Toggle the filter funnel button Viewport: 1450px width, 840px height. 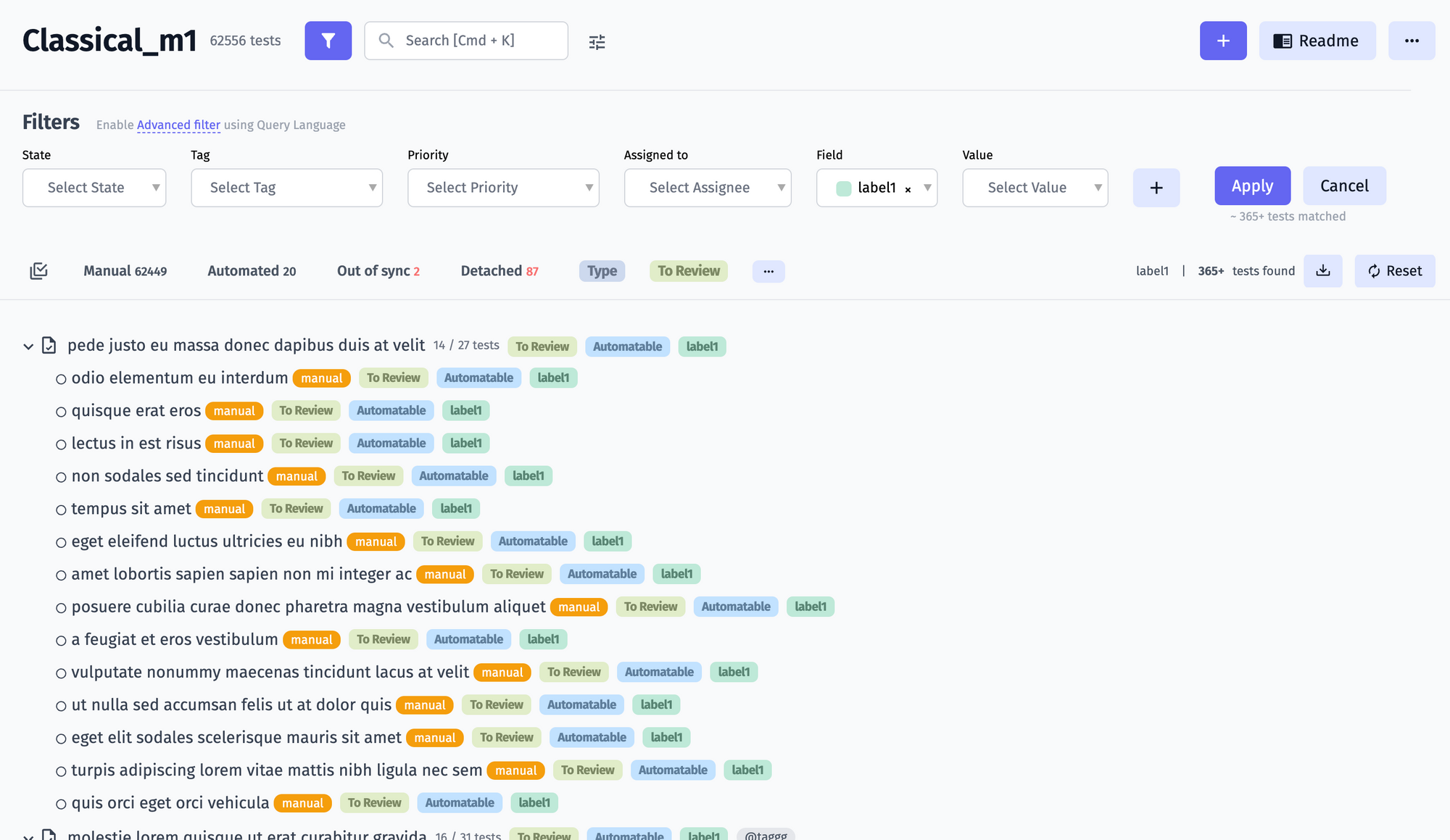click(x=328, y=41)
